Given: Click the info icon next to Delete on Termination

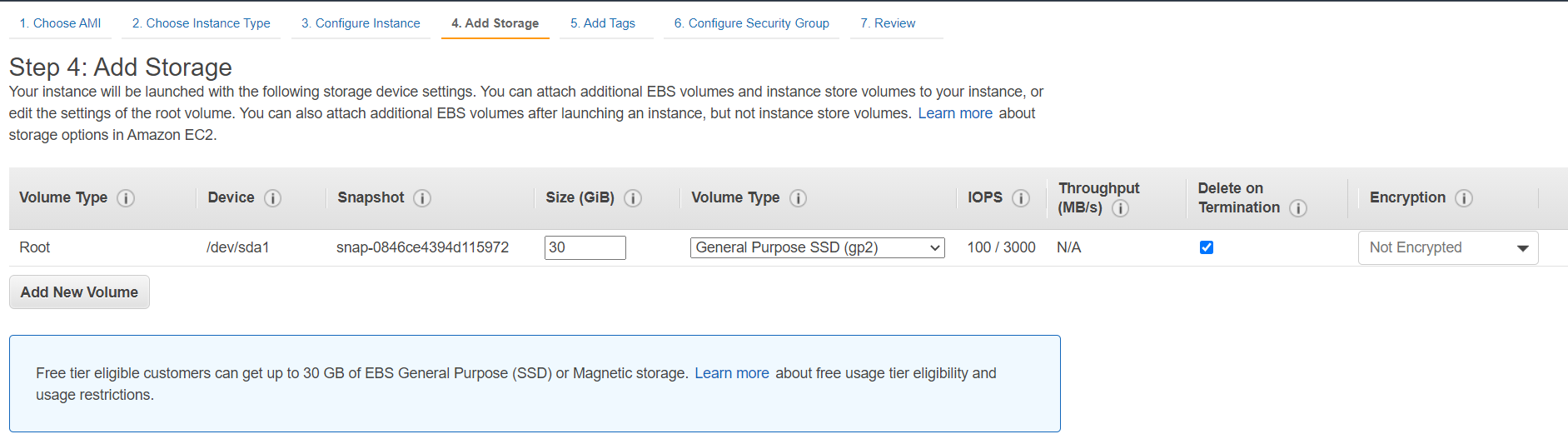Looking at the screenshot, I should pyautogui.click(x=1298, y=208).
